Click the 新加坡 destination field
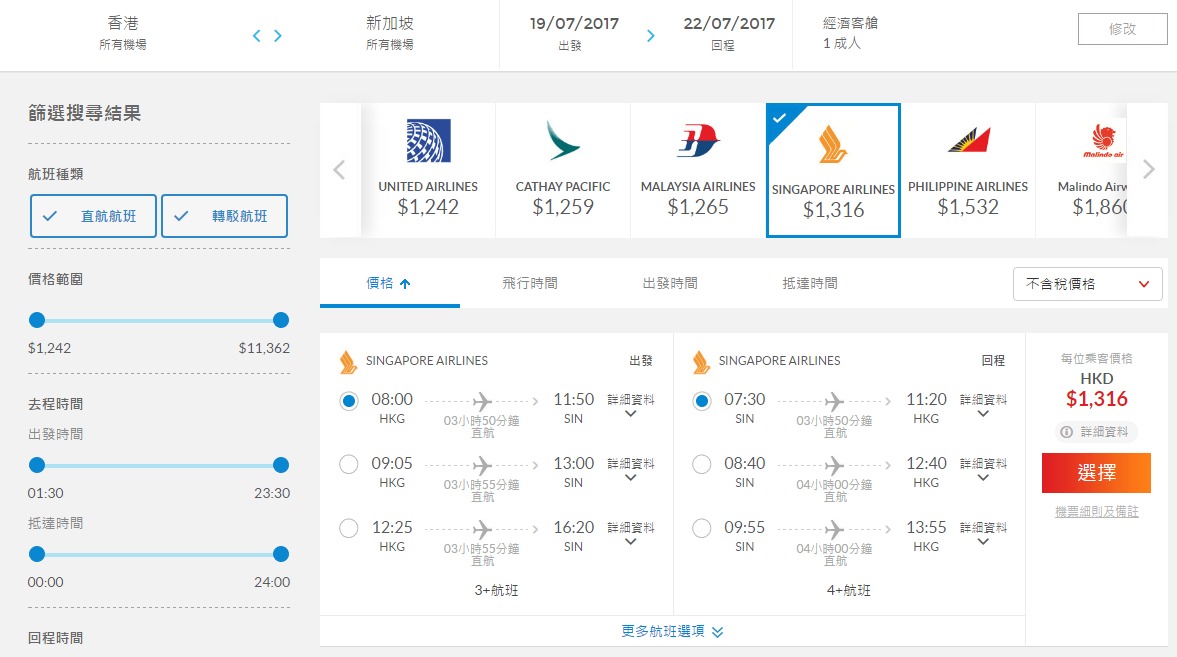This screenshot has height=657, width=1177. [390, 34]
